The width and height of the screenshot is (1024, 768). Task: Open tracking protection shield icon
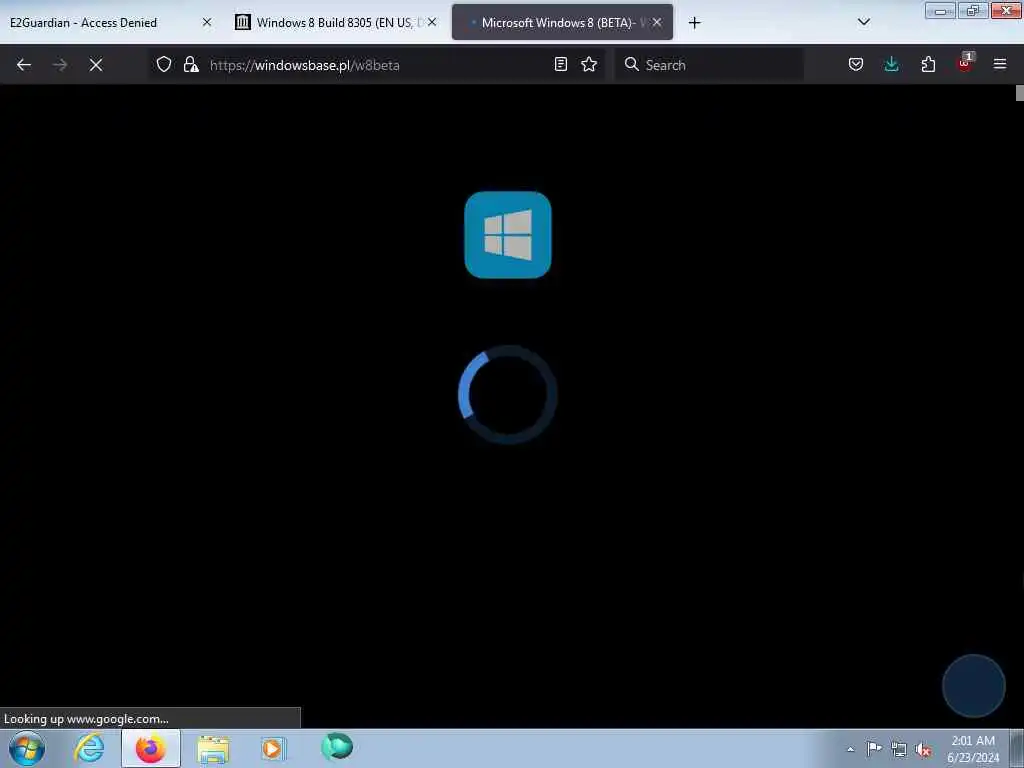click(164, 64)
